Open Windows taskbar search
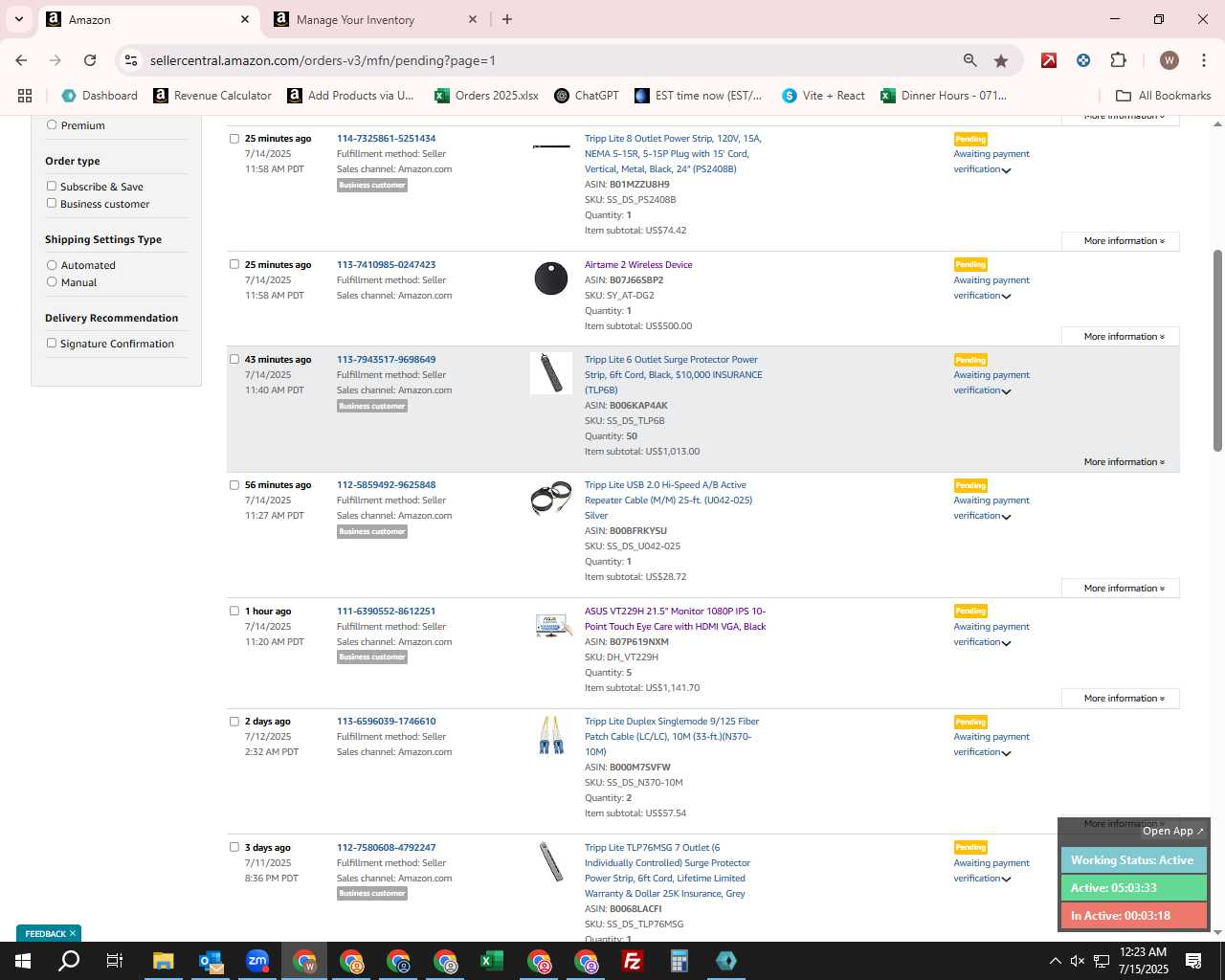Screen dimensions: 1225x980 point(69,961)
